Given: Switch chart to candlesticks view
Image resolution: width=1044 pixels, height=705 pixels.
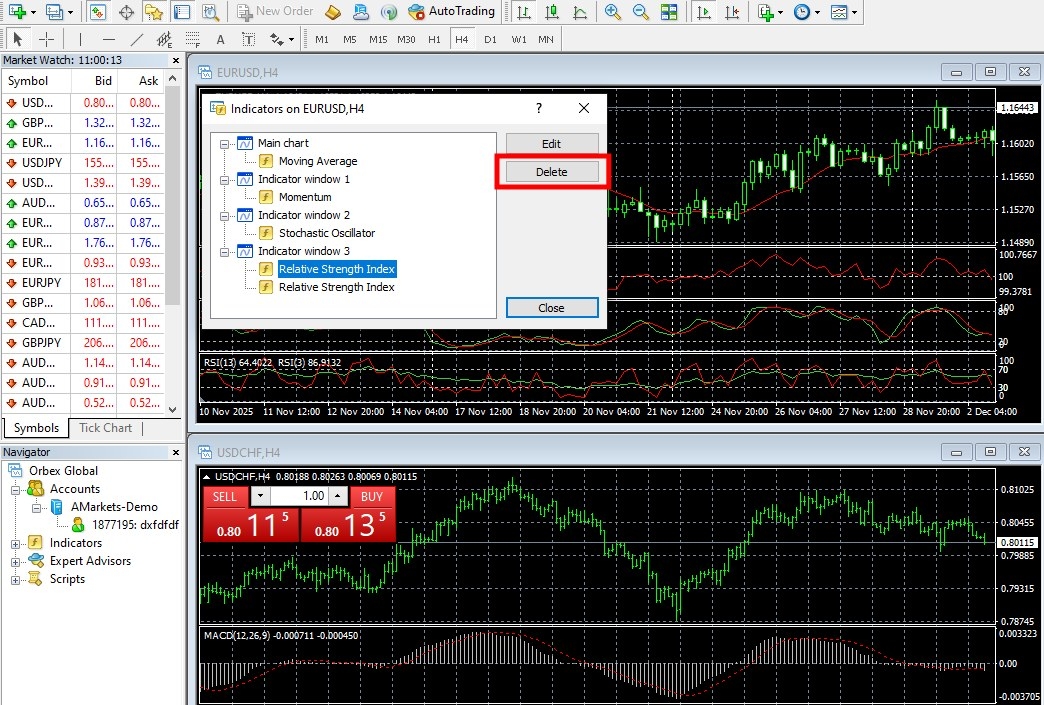Looking at the screenshot, I should tap(550, 12).
